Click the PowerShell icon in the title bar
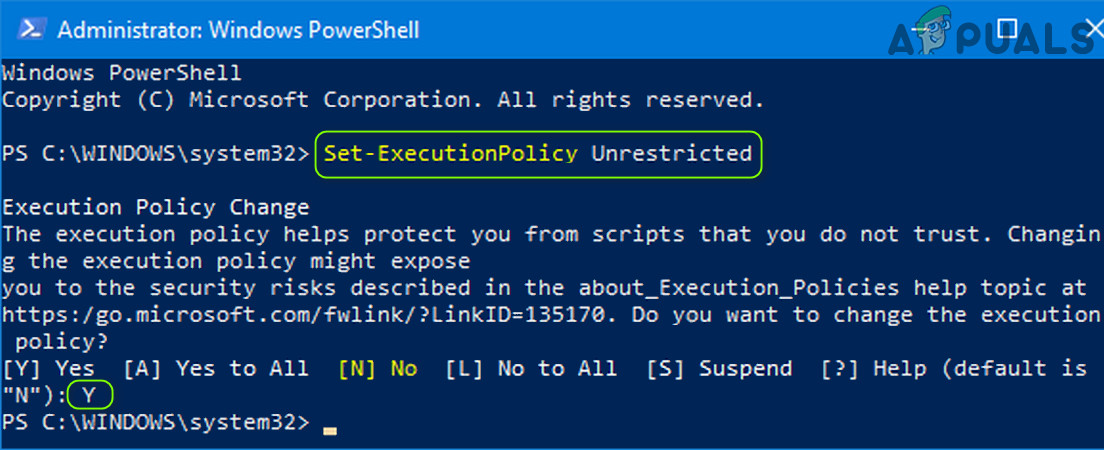This screenshot has width=1104, height=450. pos(28,29)
